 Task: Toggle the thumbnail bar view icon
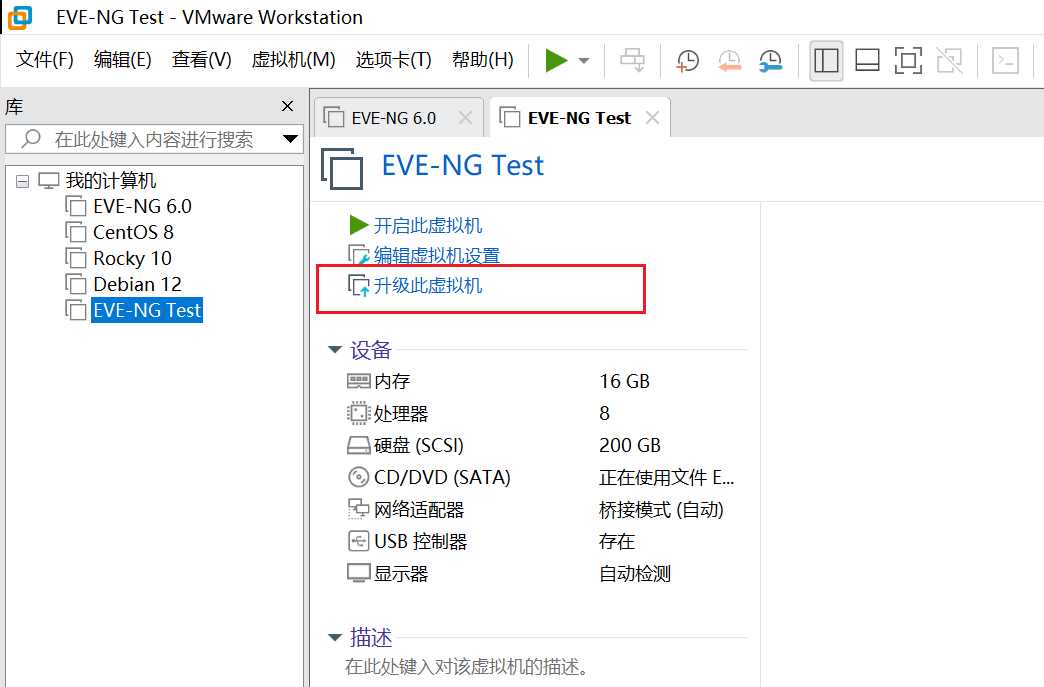point(868,61)
